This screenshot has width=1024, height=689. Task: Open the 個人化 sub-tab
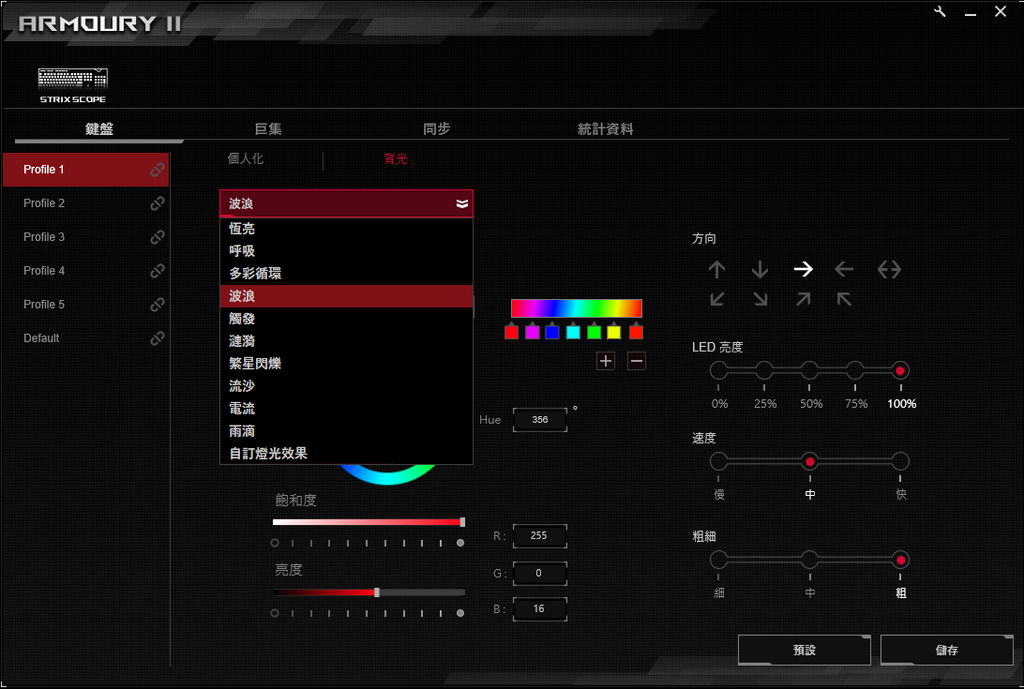click(246, 159)
